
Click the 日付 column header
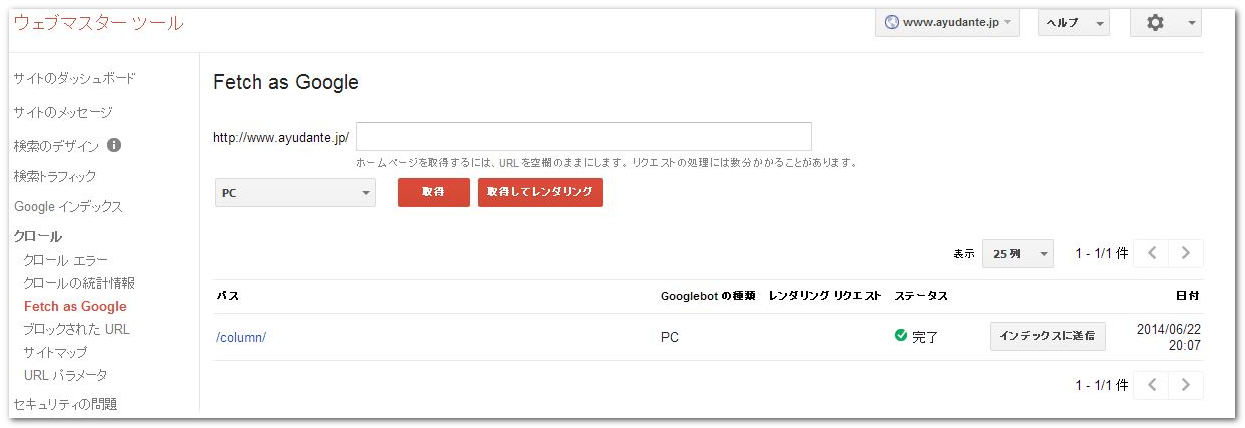[1188, 296]
